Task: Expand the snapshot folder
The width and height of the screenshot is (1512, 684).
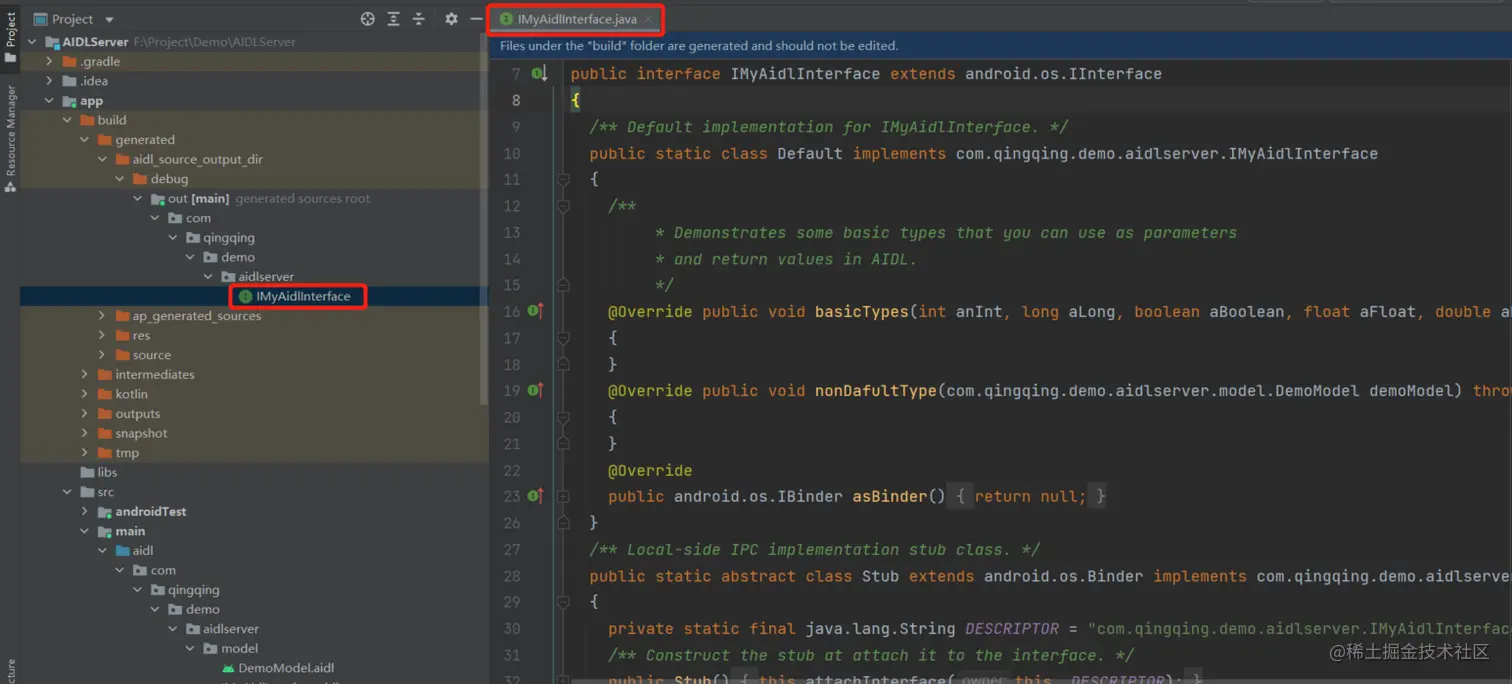Action: click(x=84, y=433)
